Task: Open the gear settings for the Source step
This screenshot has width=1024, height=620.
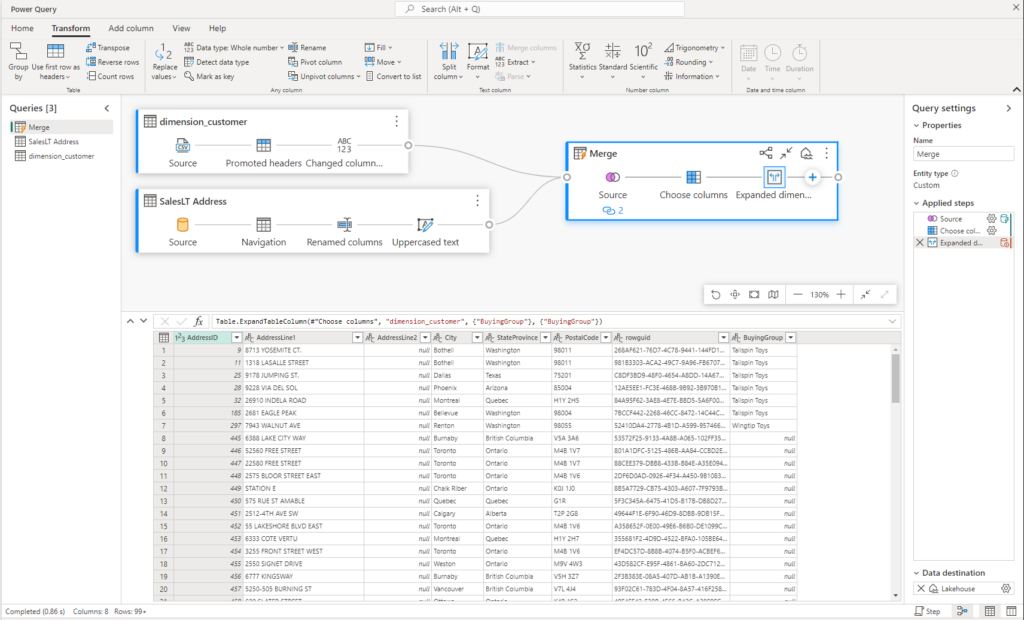Action: click(x=991, y=219)
